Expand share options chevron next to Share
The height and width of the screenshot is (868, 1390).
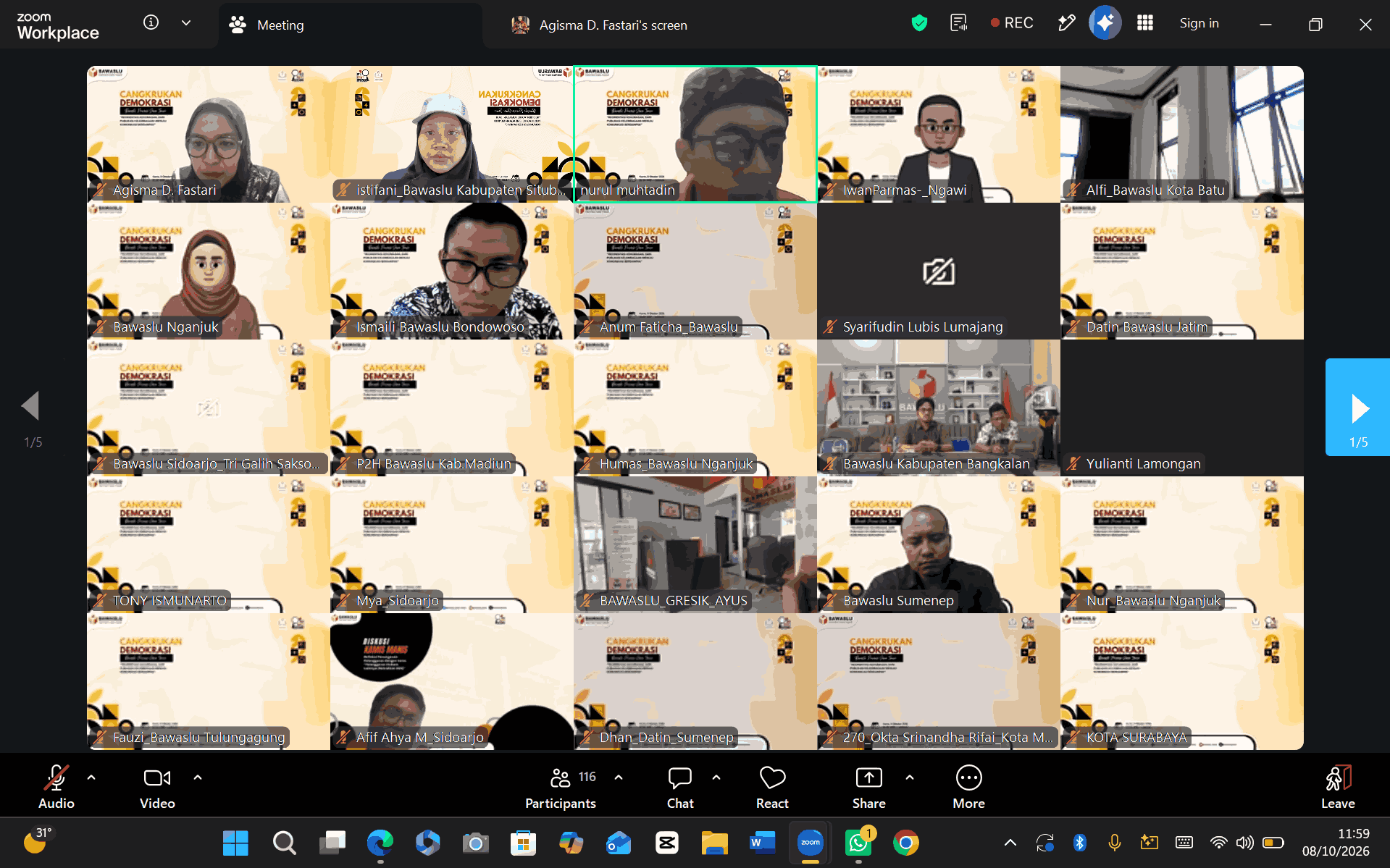(910, 778)
